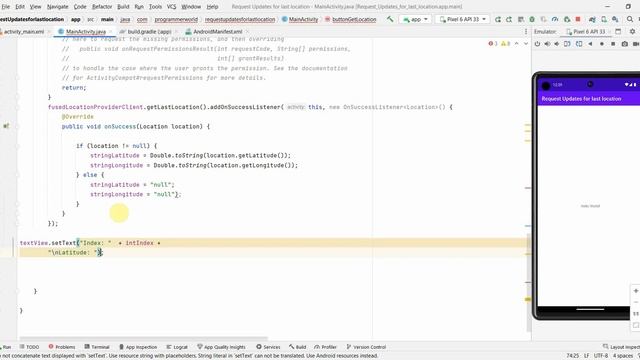
Task: Open the App Quality Insights tool window
Action: (222, 347)
